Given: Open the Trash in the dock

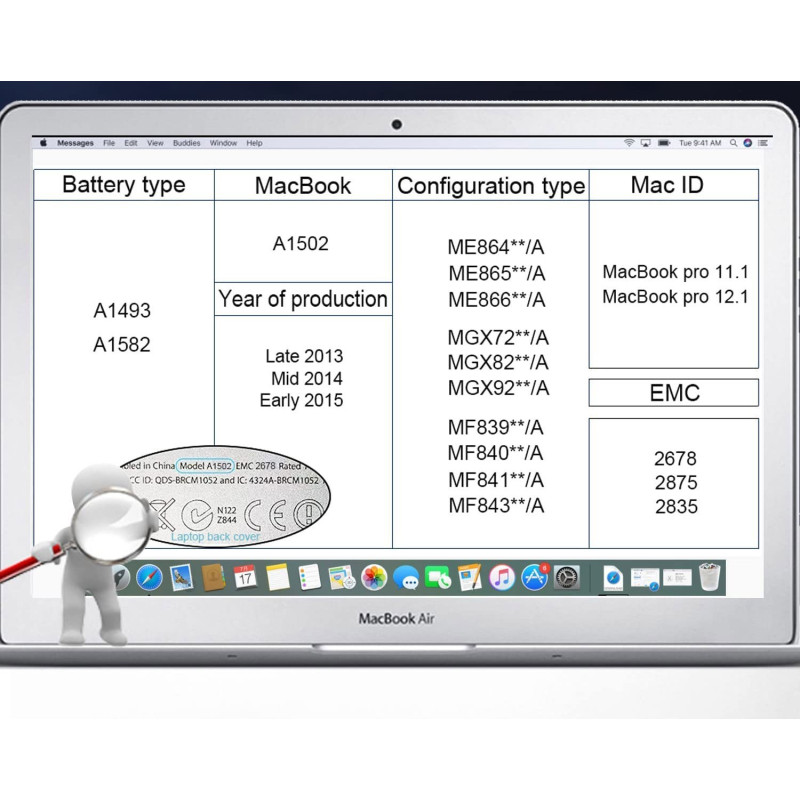Looking at the screenshot, I should click(x=709, y=577).
